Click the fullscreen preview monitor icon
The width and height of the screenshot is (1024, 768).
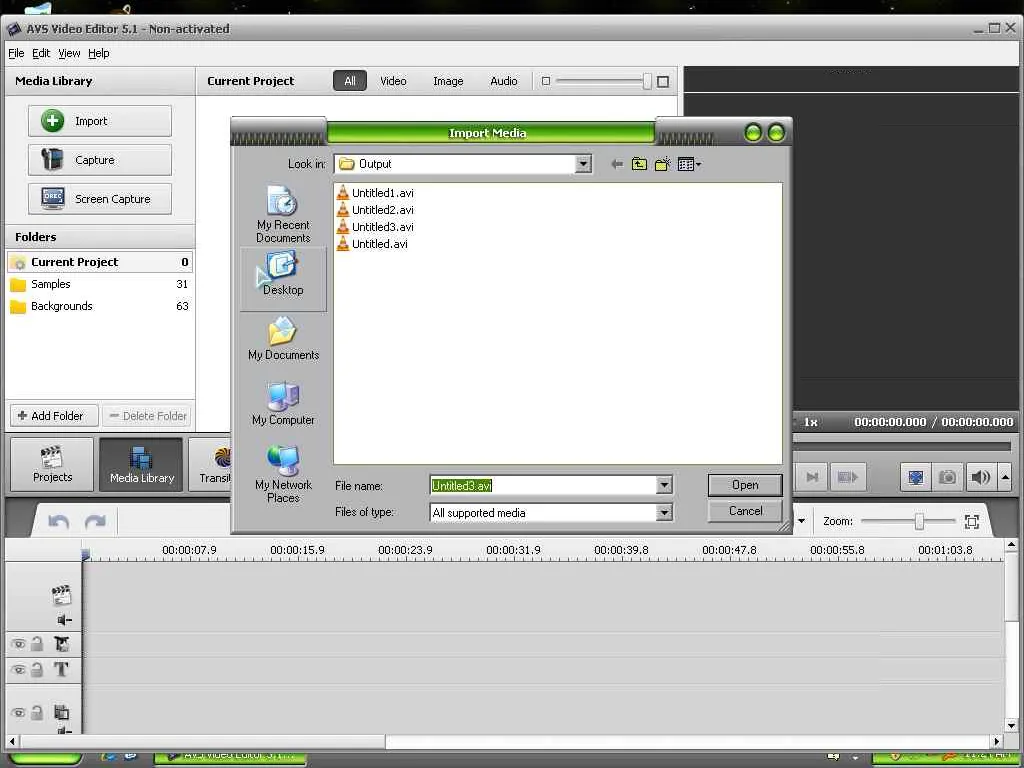(916, 477)
